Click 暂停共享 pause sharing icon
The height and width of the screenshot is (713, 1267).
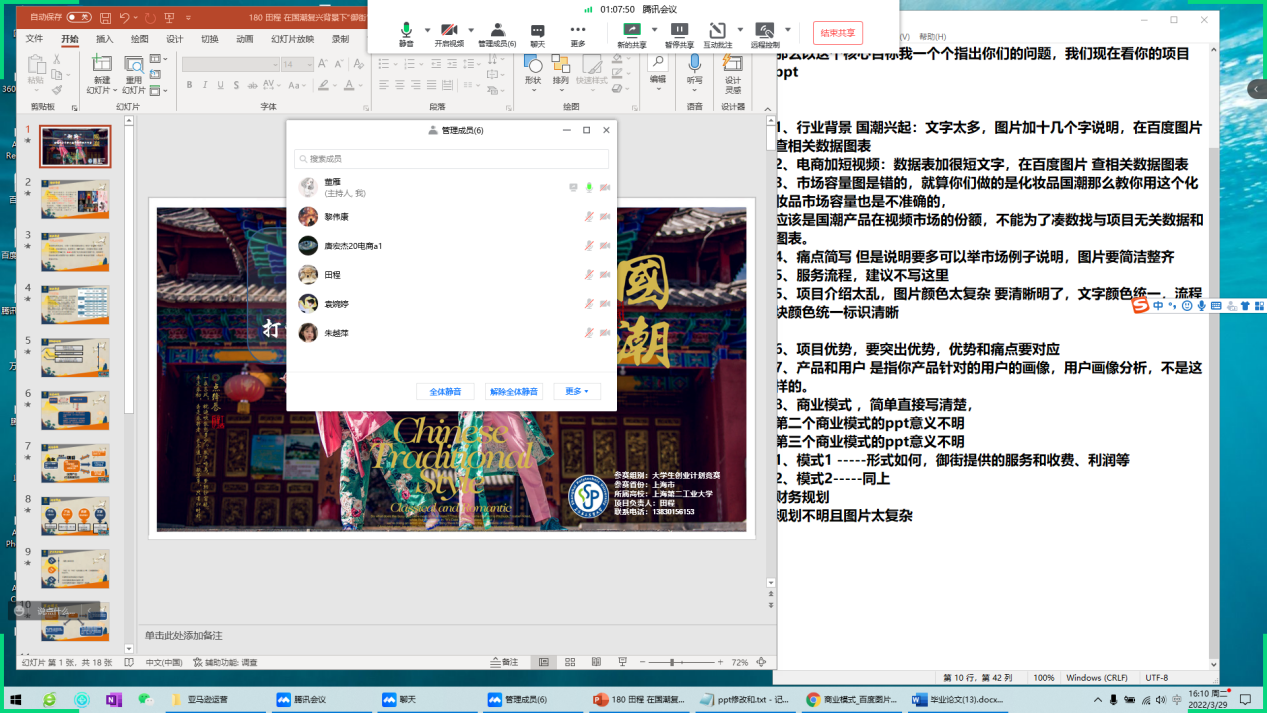click(x=679, y=31)
